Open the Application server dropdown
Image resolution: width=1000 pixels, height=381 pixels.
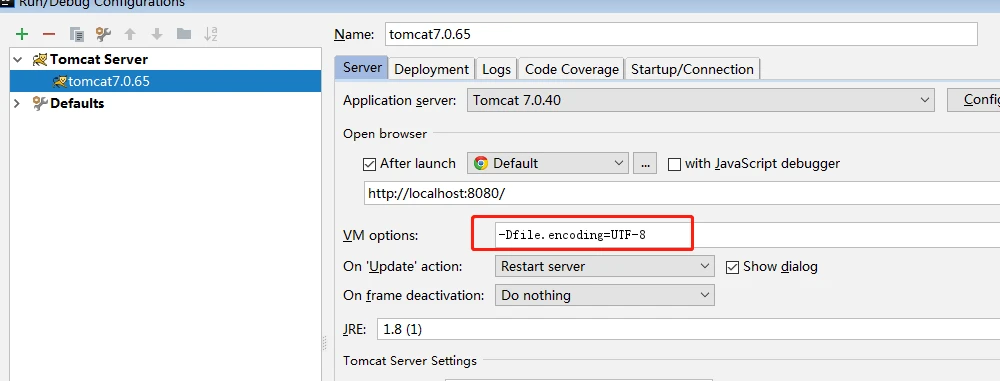pyautogui.click(x=700, y=100)
